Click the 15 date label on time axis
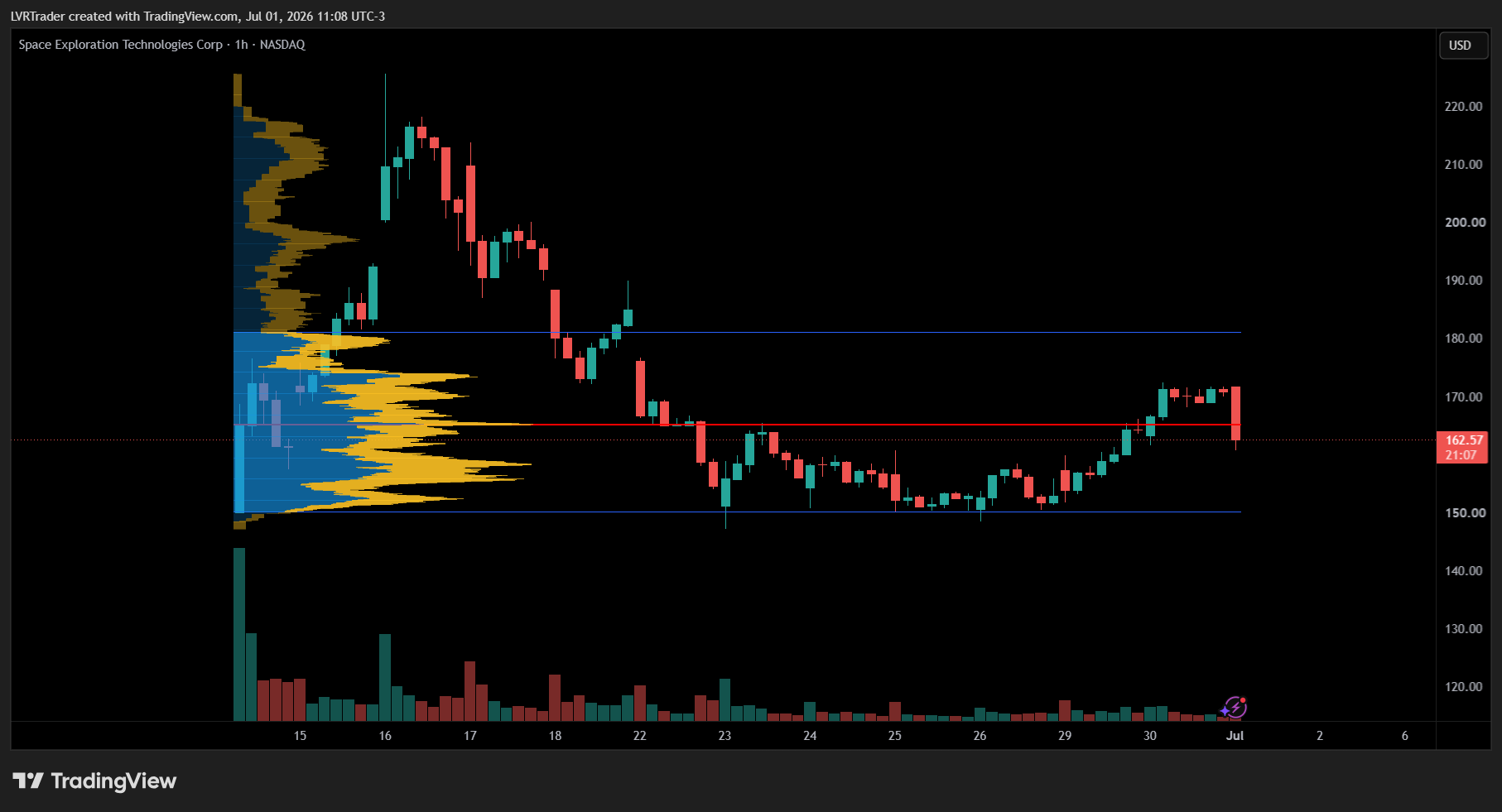The width and height of the screenshot is (1502, 812). point(300,735)
